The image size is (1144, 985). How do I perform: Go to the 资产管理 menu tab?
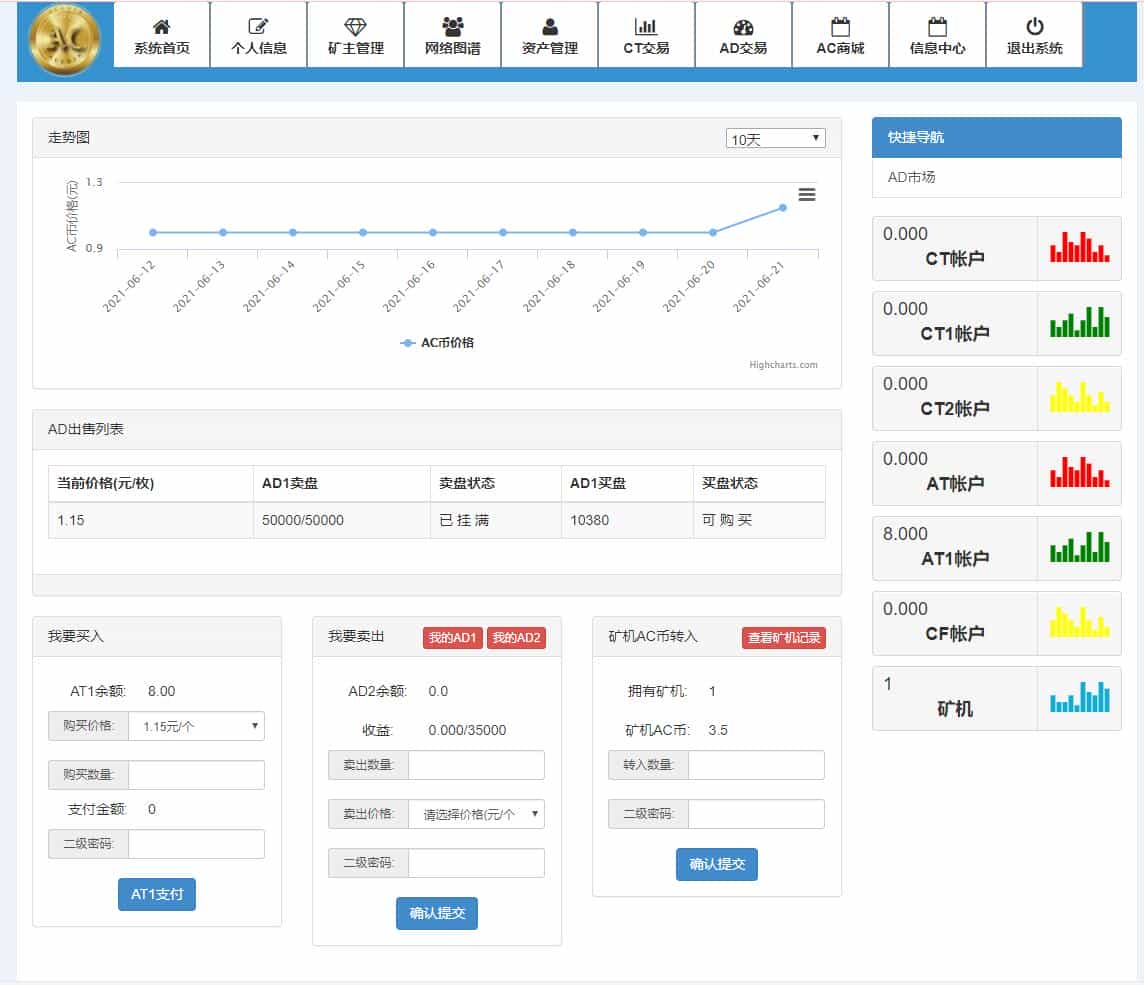549,35
